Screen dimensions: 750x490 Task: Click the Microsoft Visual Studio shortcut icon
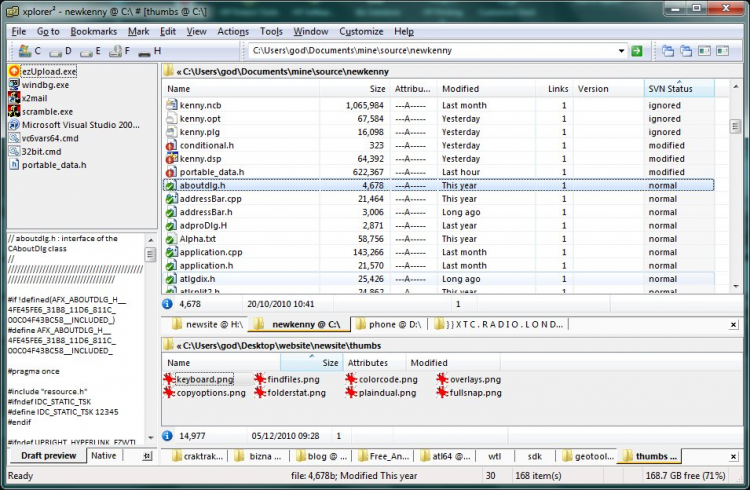point(14,125)
